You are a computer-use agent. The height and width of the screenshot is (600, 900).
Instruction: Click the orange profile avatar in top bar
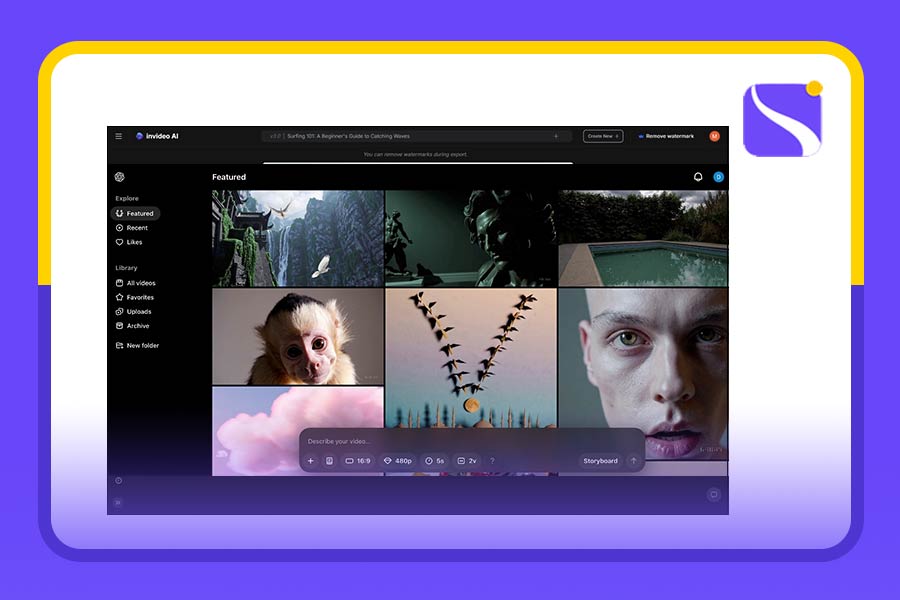coord(714,136)
